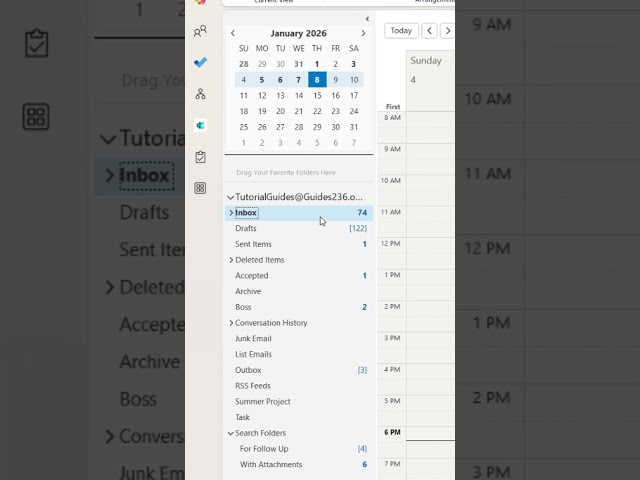The image size is (640, 480).
Task: Open For Follow Up search folder
Action: [x=299, y=449]
